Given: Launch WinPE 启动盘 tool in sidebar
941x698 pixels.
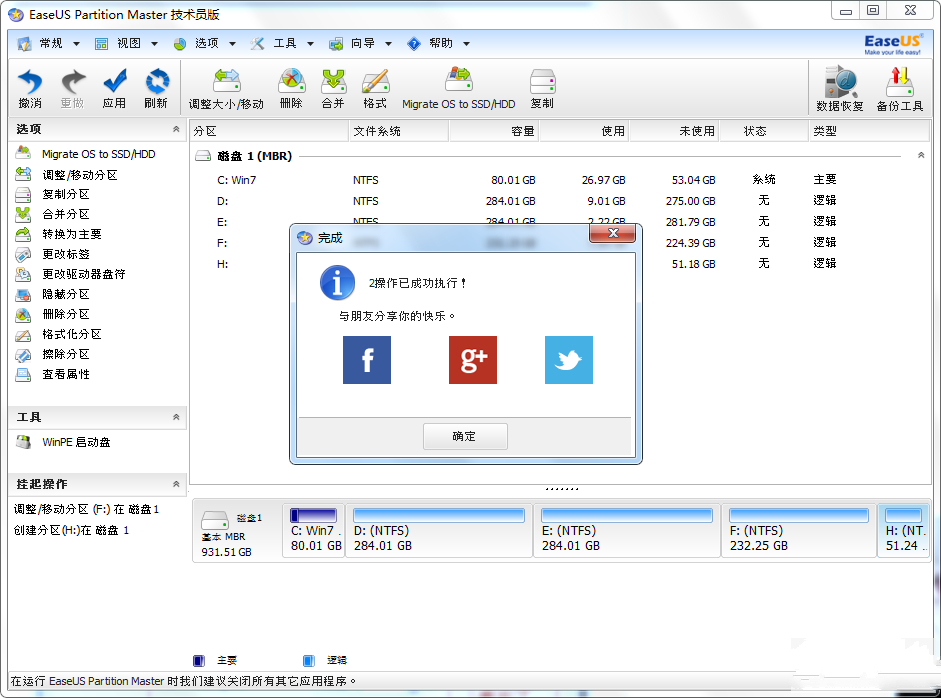Looking at the screenshot, I should (64, 442).
